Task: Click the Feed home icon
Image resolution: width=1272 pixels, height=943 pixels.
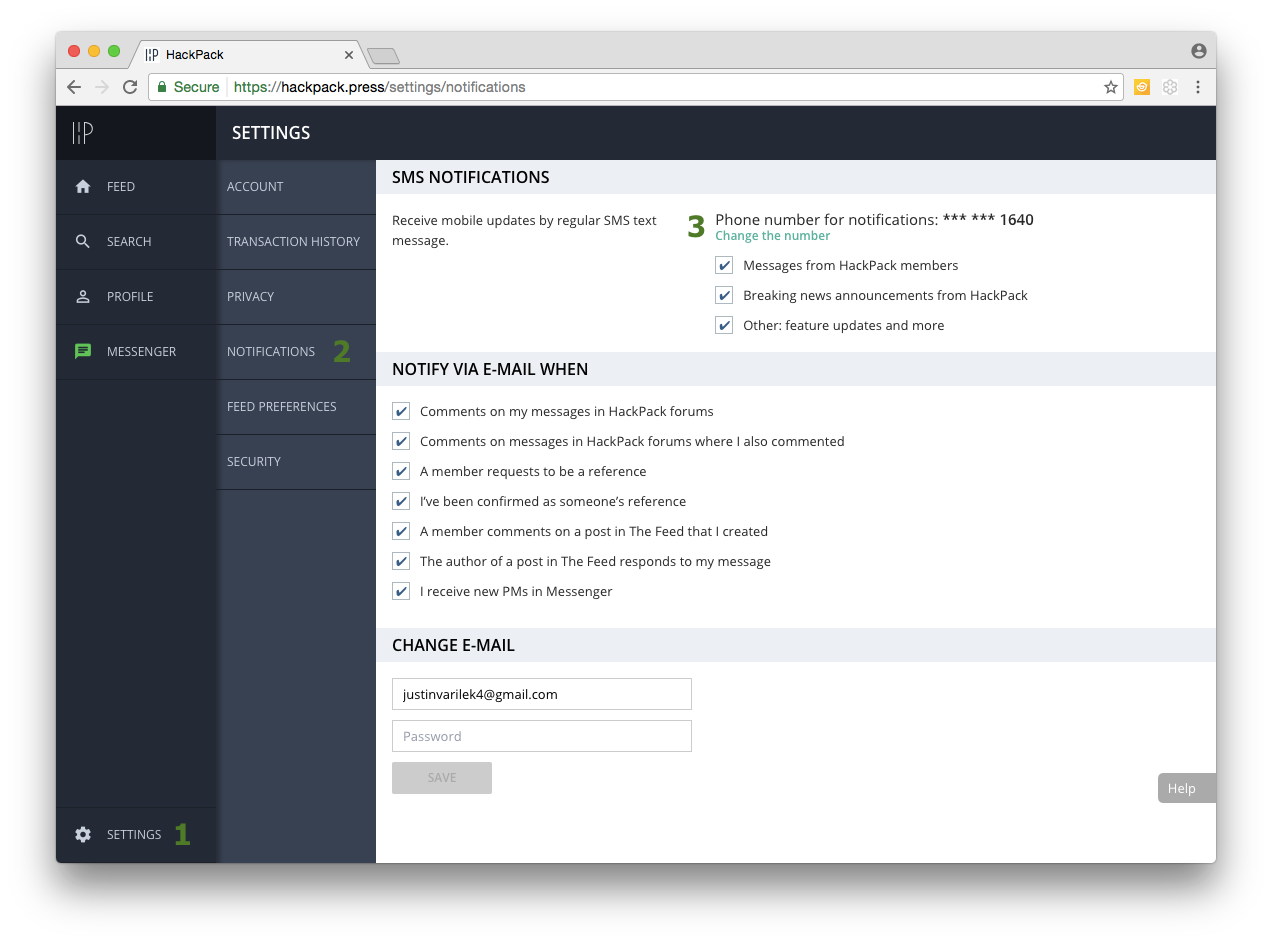Action: (x=83, y=187)
